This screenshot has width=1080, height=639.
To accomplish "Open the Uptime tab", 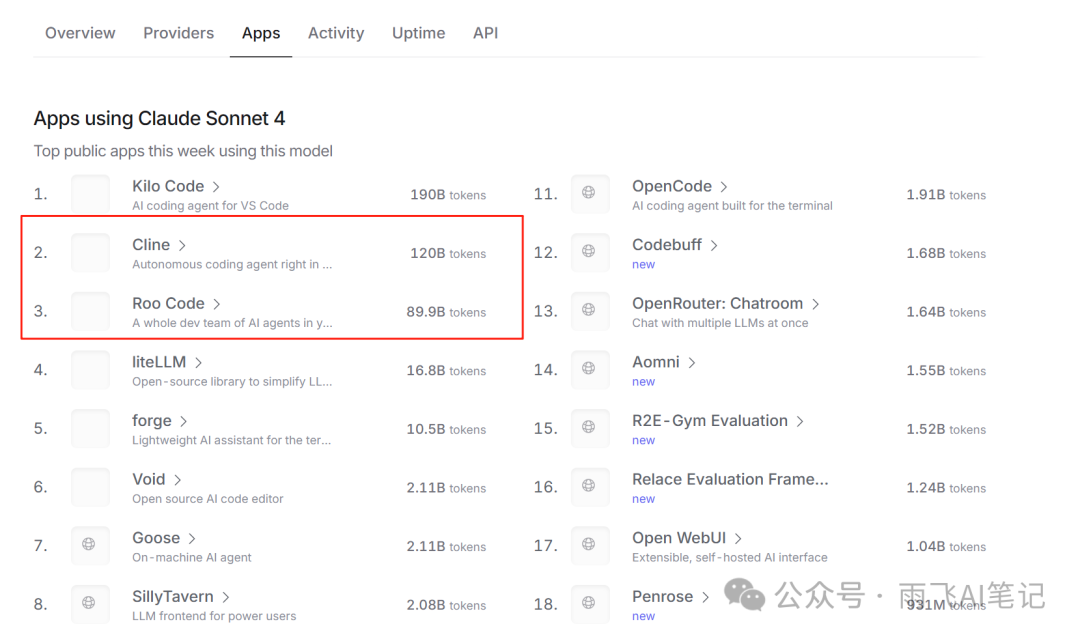I will coord(418,33).
